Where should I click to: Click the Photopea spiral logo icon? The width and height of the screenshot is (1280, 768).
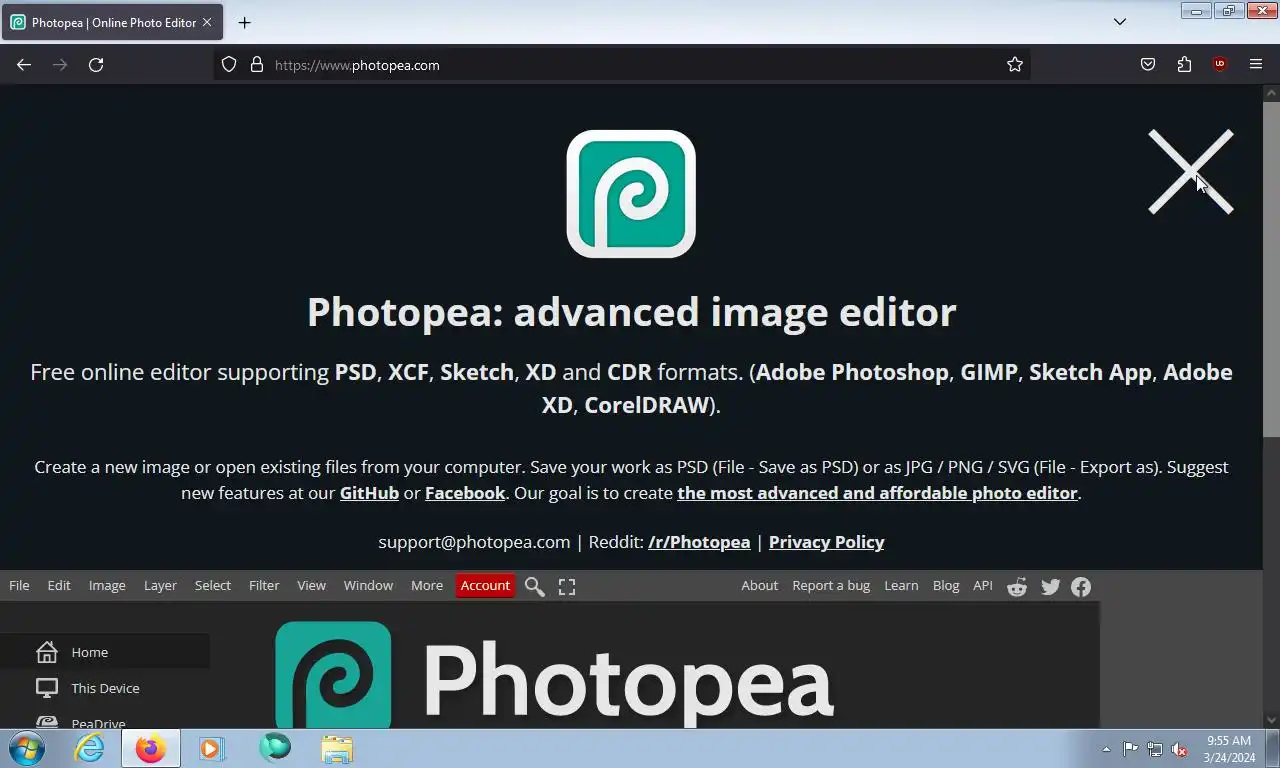pos(631,194)
